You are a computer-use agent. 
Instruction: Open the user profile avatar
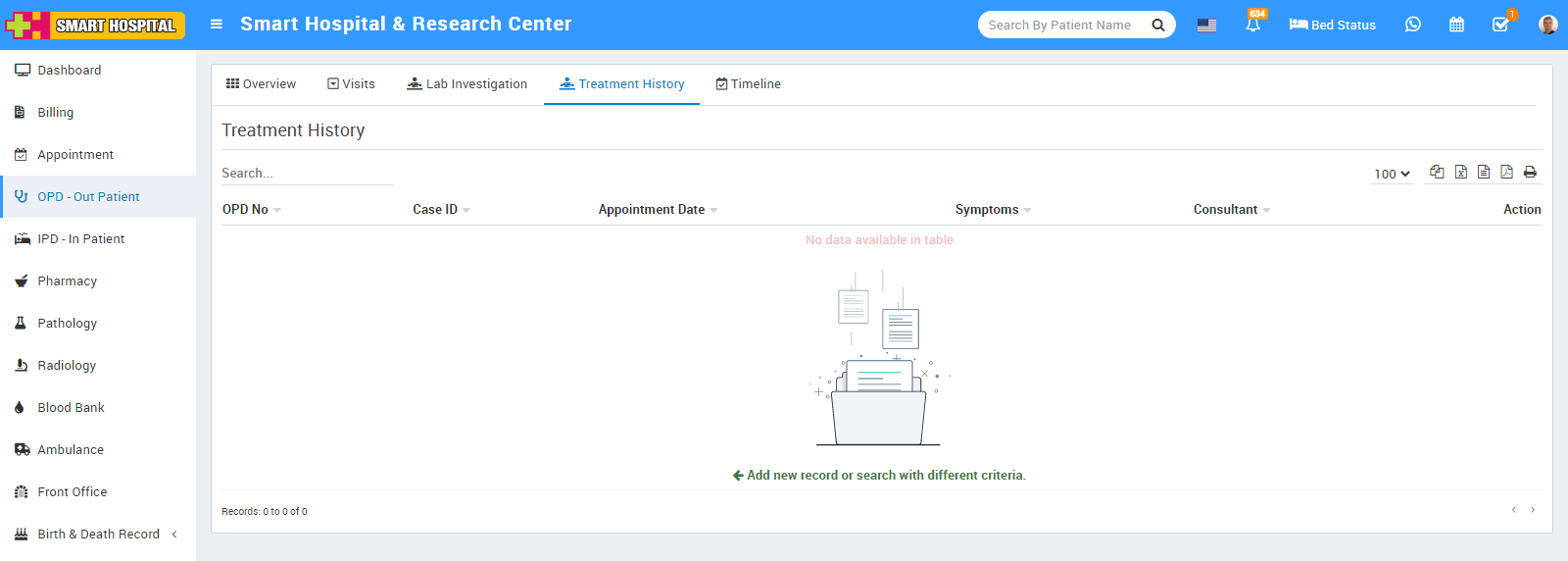[1548, 25]
